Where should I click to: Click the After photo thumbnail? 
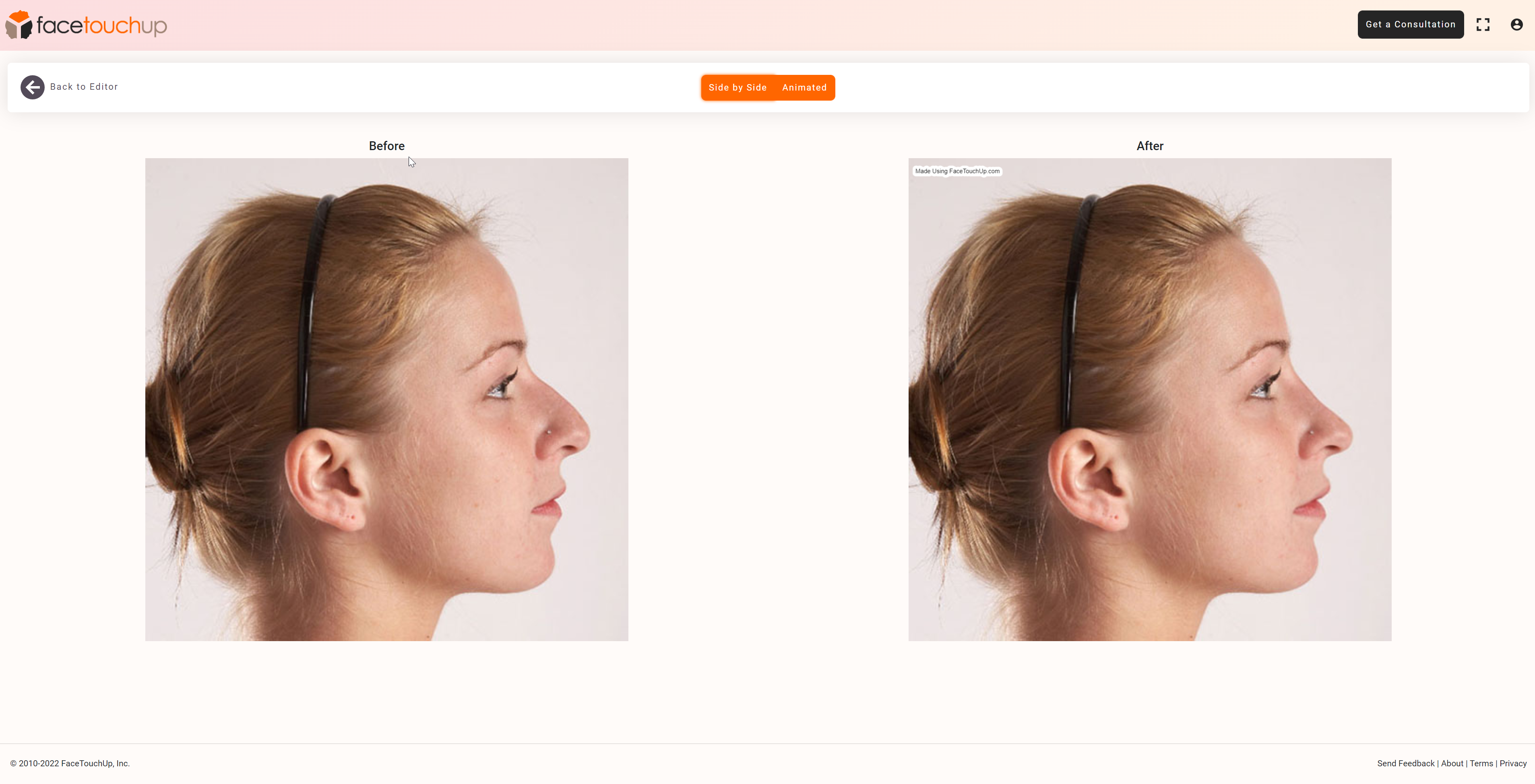pyautogui.click(x=1149, y=399)
